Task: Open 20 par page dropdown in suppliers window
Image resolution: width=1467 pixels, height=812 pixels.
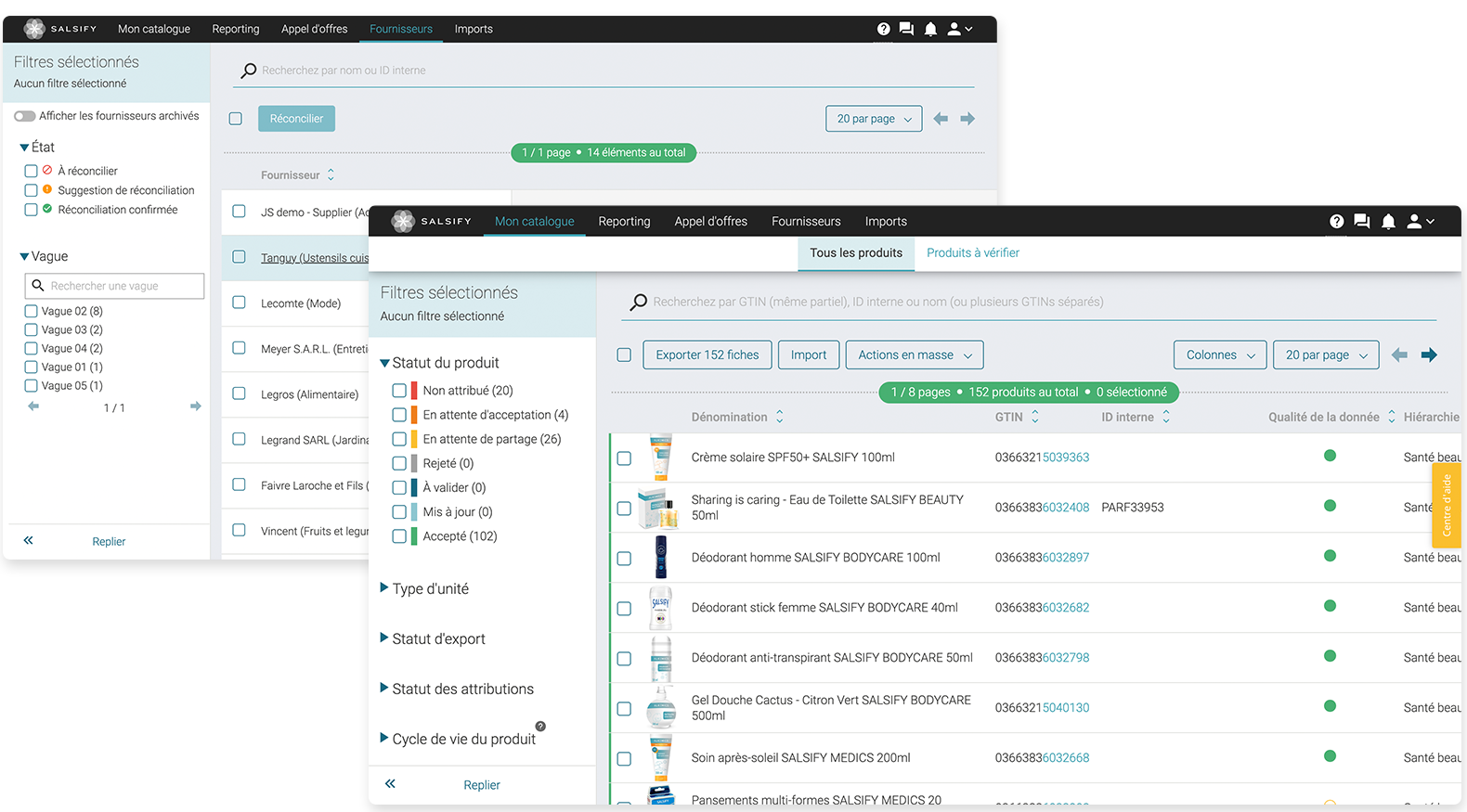Action: [x=874, y=119]
